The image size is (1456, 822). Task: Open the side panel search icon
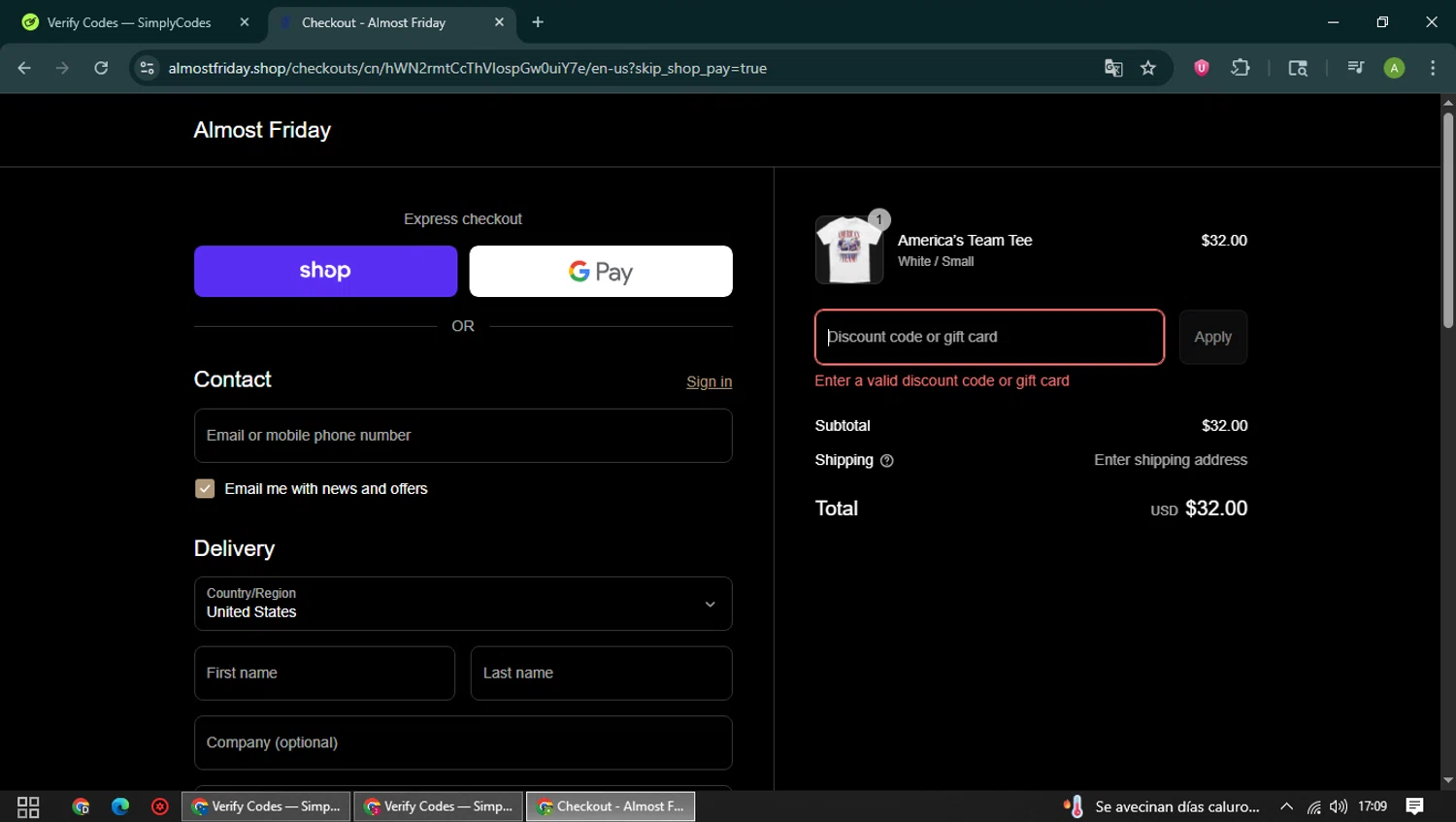[x=1298, y=68]
